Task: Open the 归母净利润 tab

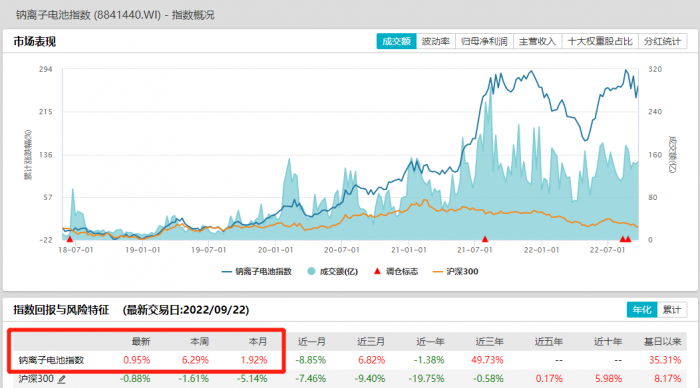Action: click(484, 42)
